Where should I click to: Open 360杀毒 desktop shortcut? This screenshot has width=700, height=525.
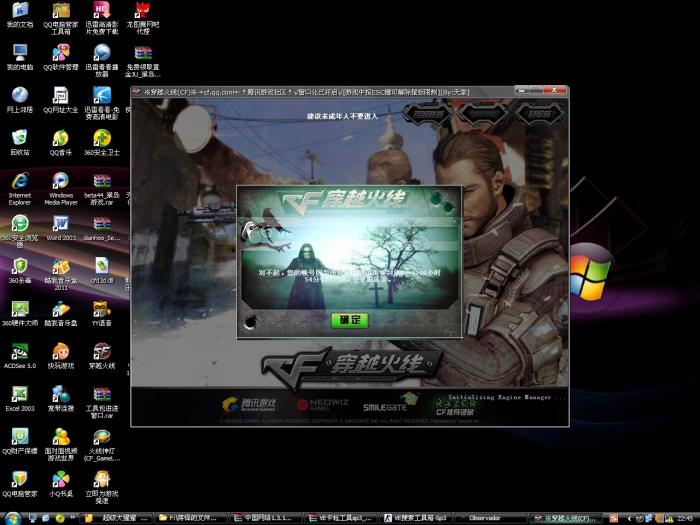(20, 271)
